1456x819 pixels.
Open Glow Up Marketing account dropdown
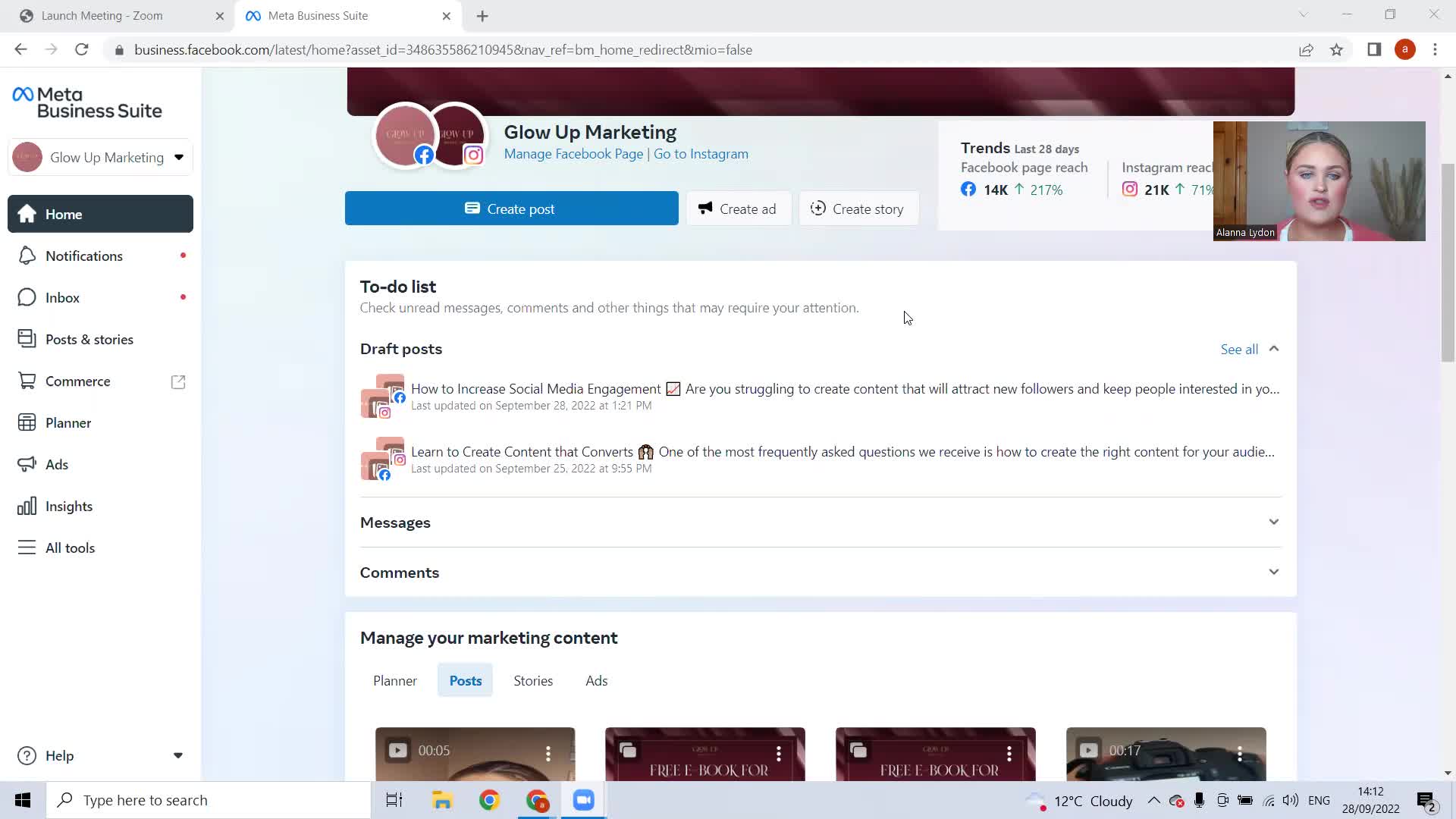[100, 157]
